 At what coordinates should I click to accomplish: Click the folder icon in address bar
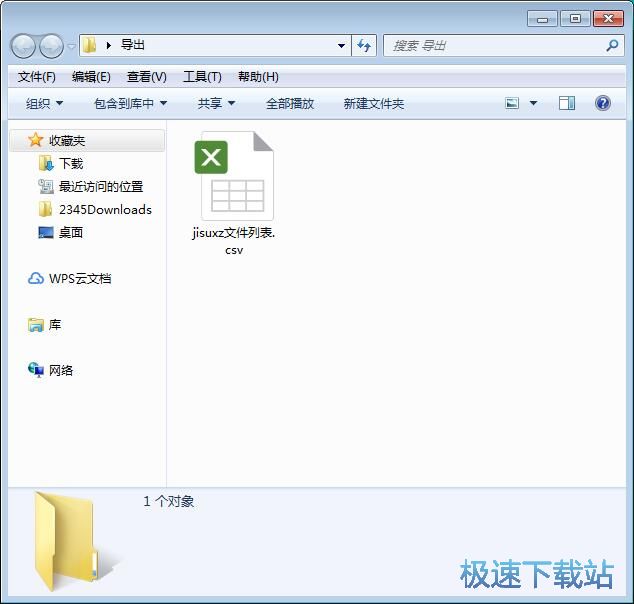click(x=89, y=45)
